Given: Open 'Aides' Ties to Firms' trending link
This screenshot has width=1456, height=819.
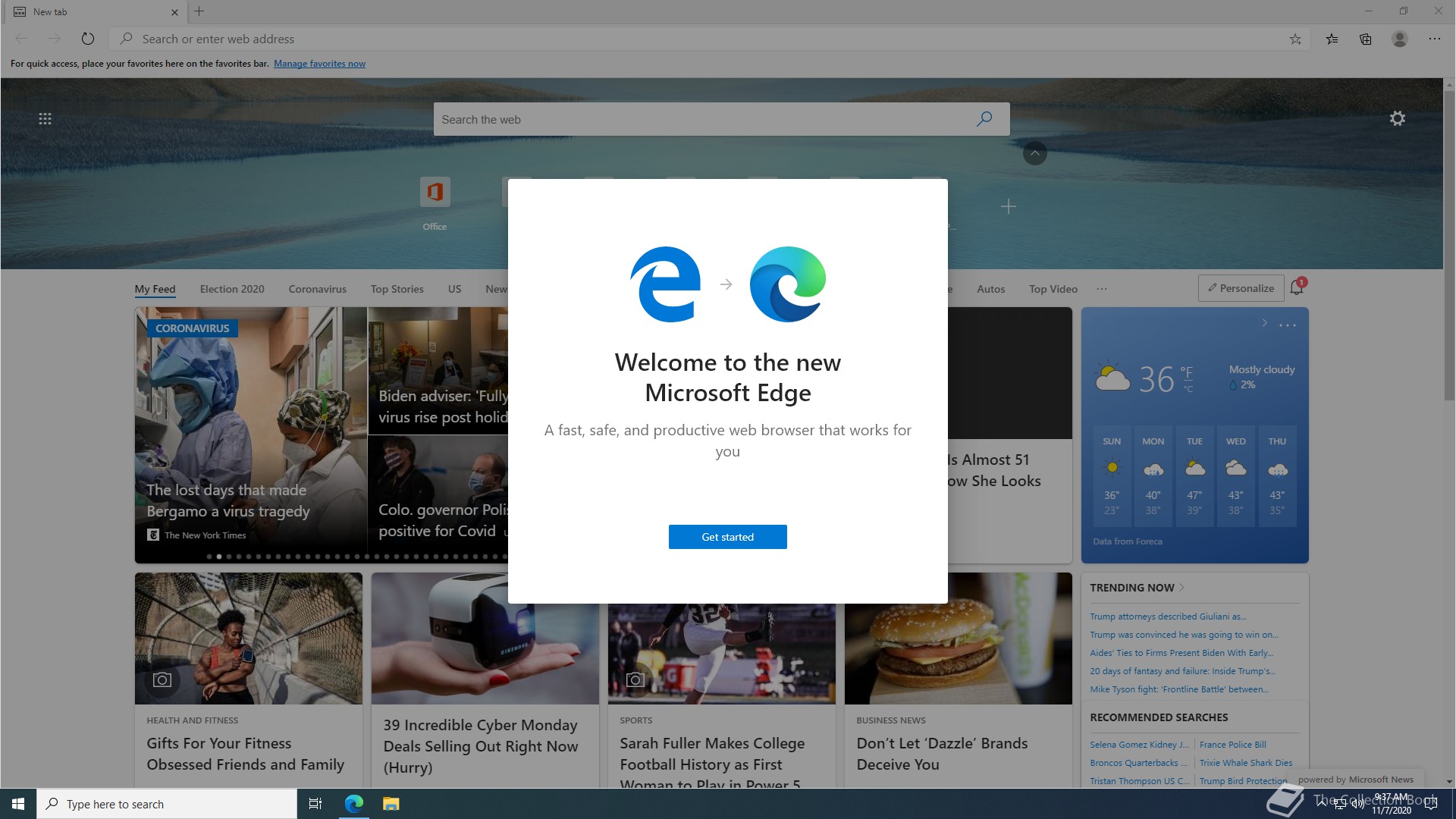Looking at the screenshot, I should pyautogui.click(x=1181, y=653).
